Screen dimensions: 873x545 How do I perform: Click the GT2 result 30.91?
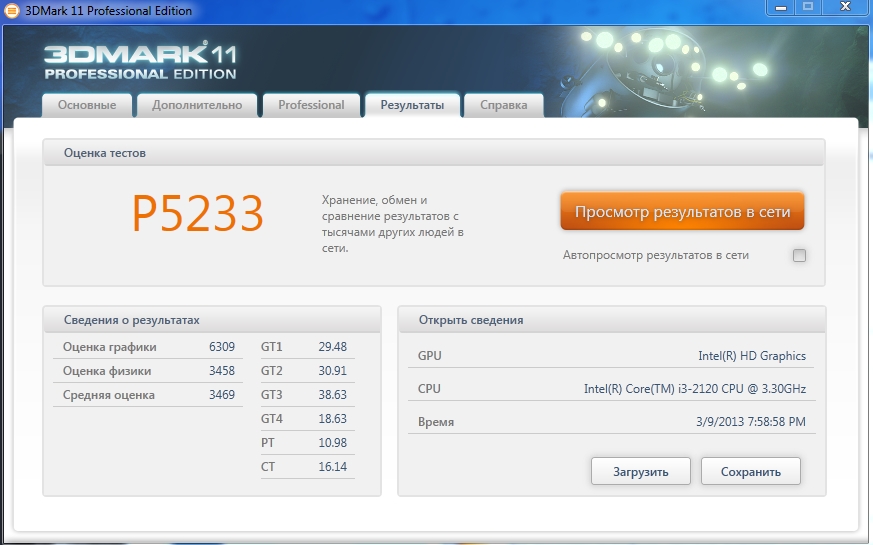[332, 371]
